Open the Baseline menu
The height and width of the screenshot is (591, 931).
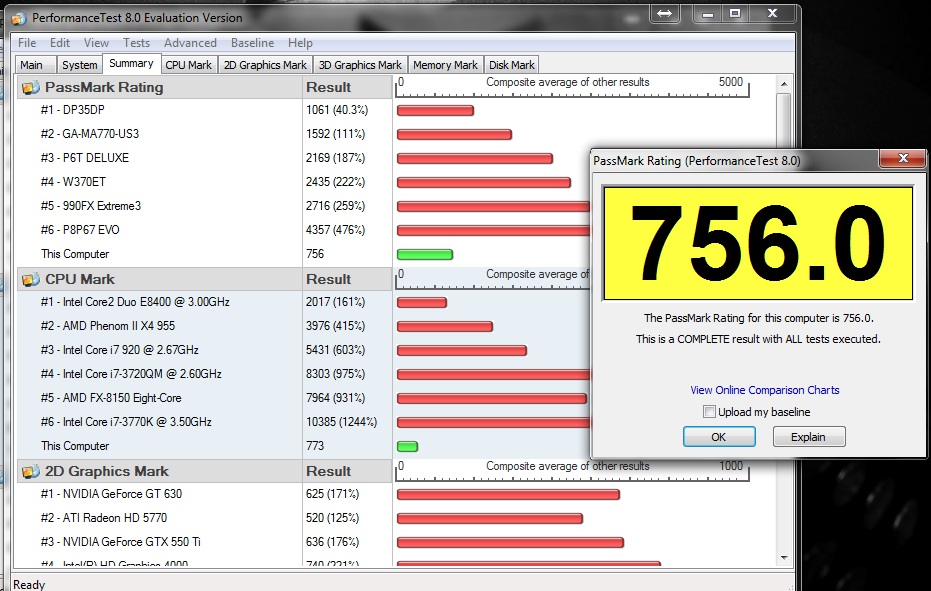(252, 43)
